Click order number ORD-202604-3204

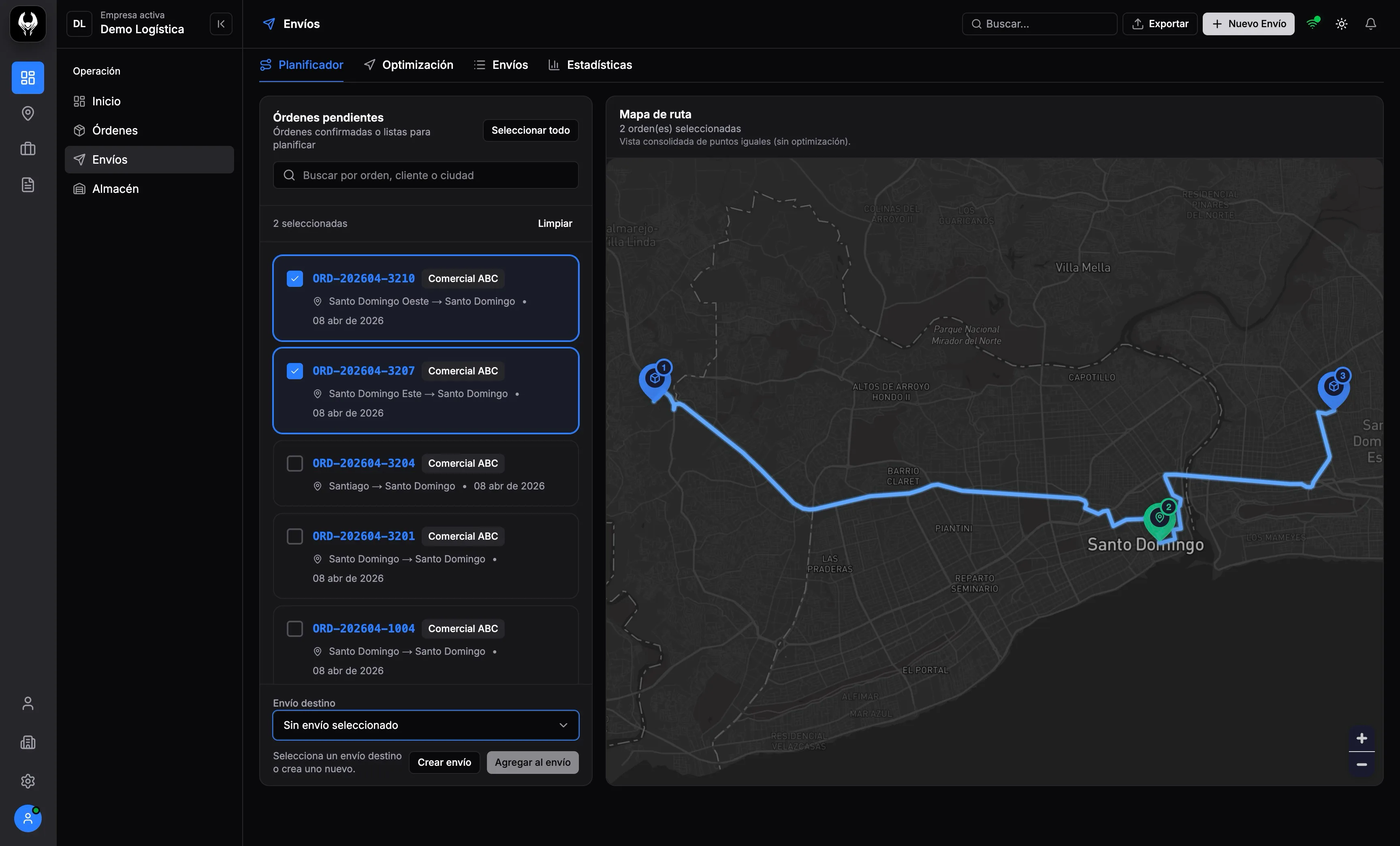[364, 463]
